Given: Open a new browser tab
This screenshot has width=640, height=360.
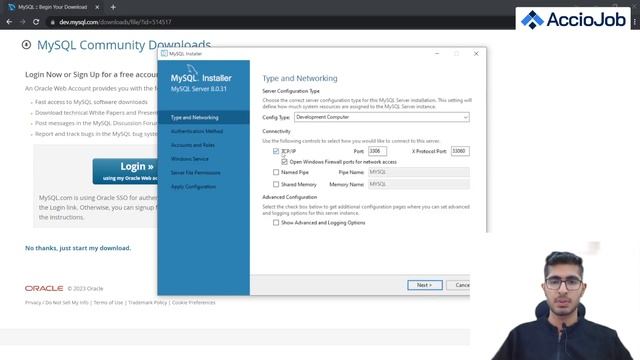Looking at the screenshot, I should point(113,7).
